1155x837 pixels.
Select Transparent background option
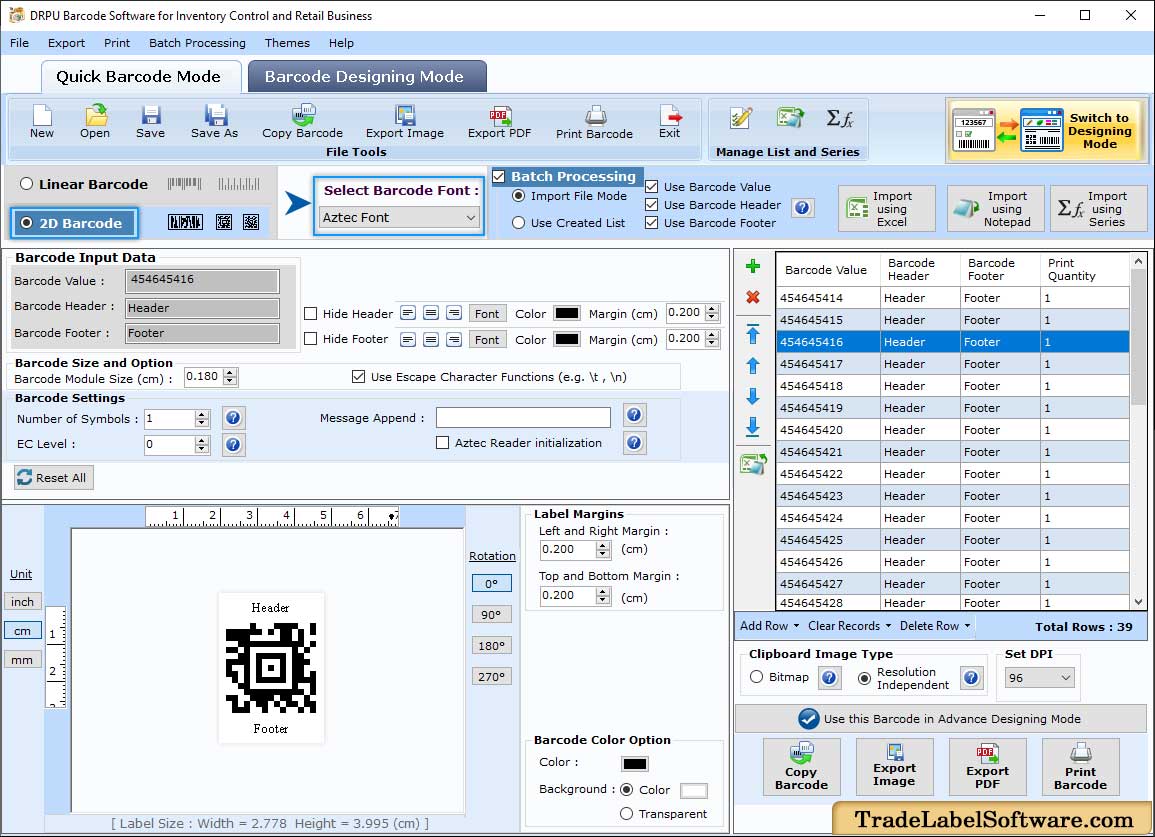pos(627,814)
